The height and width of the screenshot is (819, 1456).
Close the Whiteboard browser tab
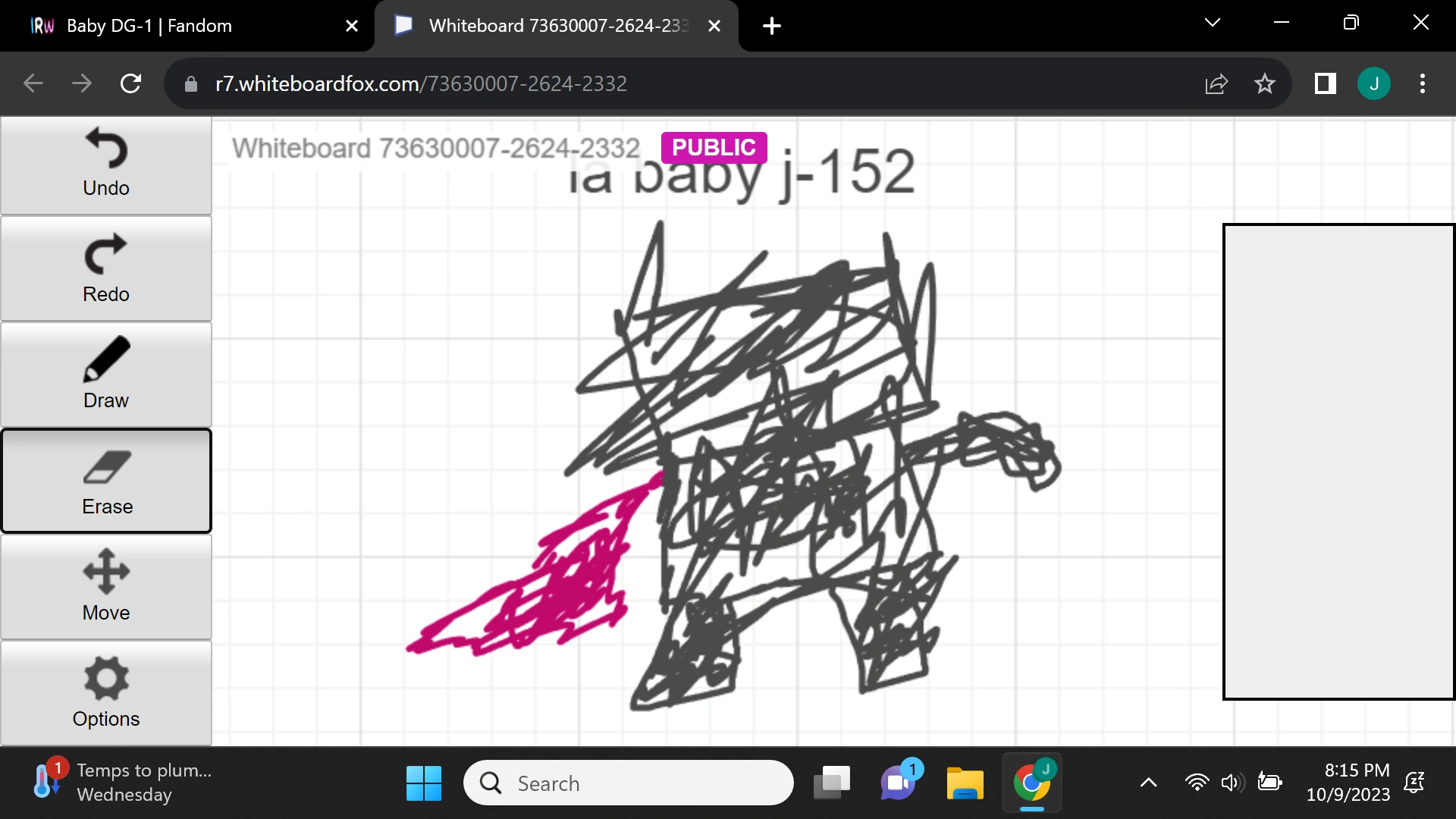[x=714, y=26]
